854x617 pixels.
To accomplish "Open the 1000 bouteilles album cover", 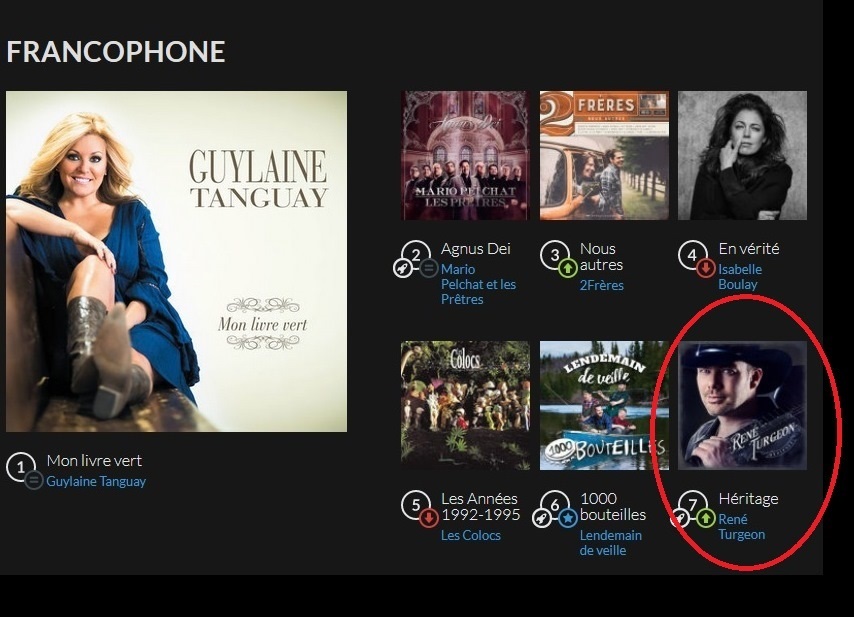I will coord(604,406).
